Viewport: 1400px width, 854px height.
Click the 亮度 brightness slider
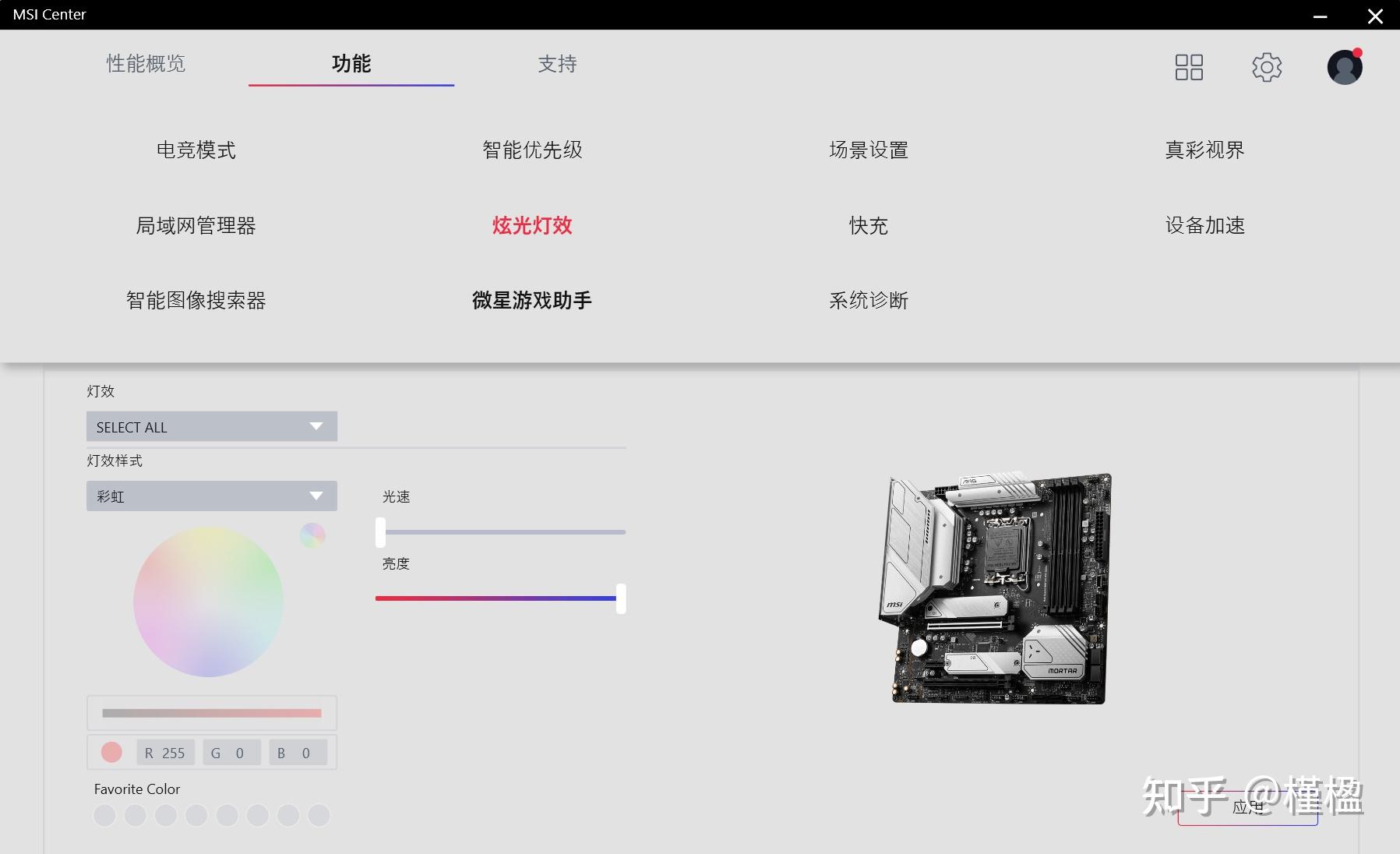(x=501, y=598)
